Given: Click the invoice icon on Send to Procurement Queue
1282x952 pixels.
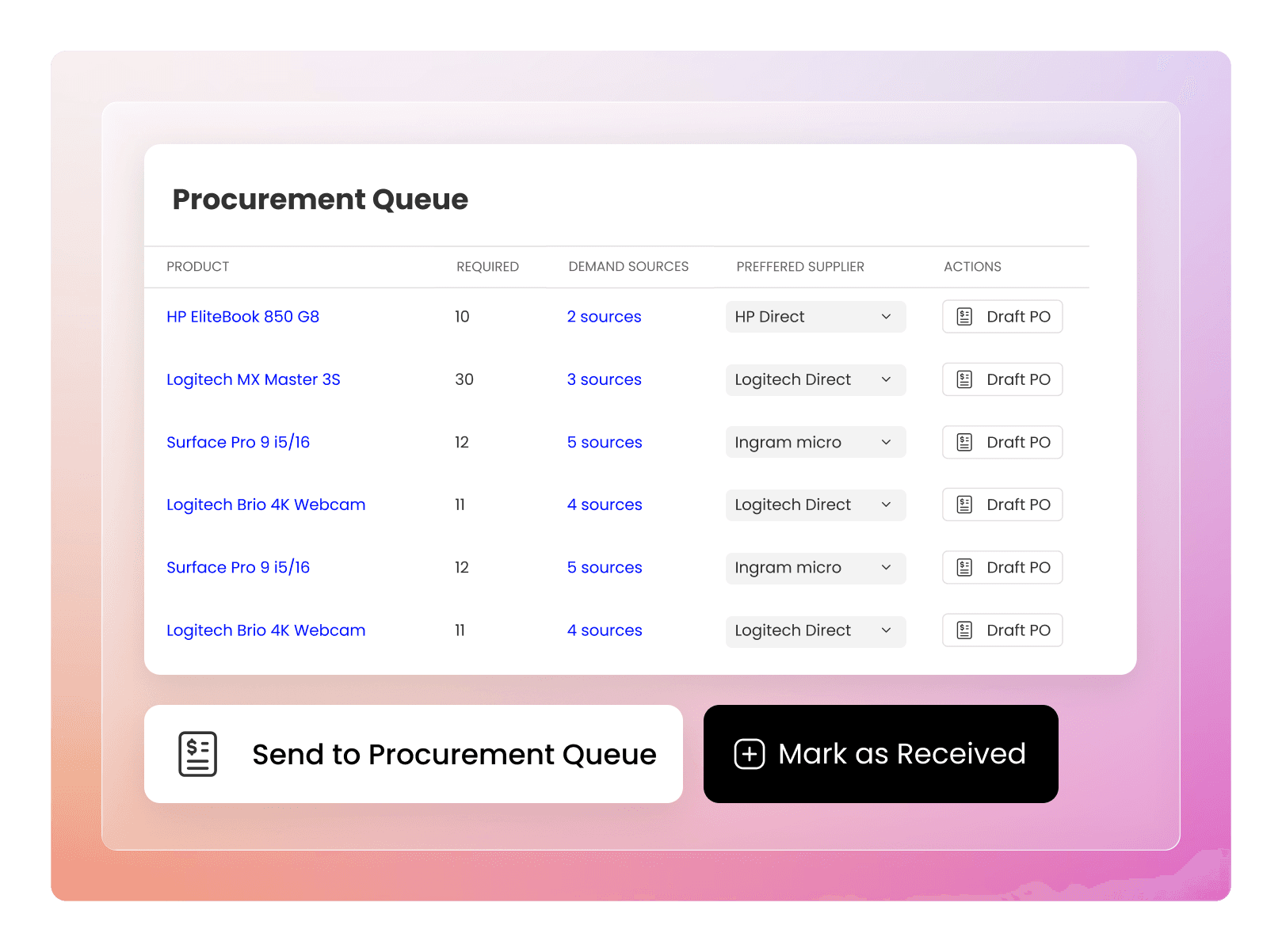Looking at the screenshot, I should pyautogui.click(x=197, y=754).
